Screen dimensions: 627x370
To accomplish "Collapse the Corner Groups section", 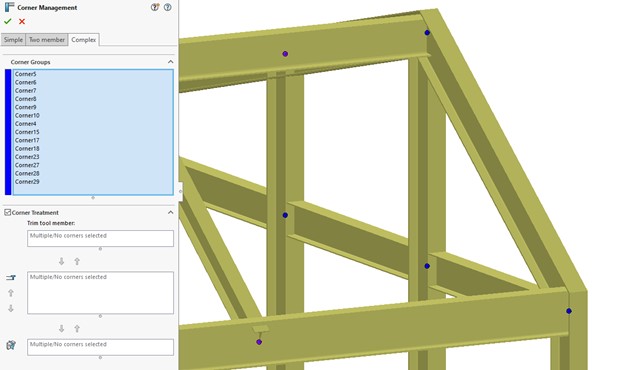I will pyautogui.click(x=170, y=62).
